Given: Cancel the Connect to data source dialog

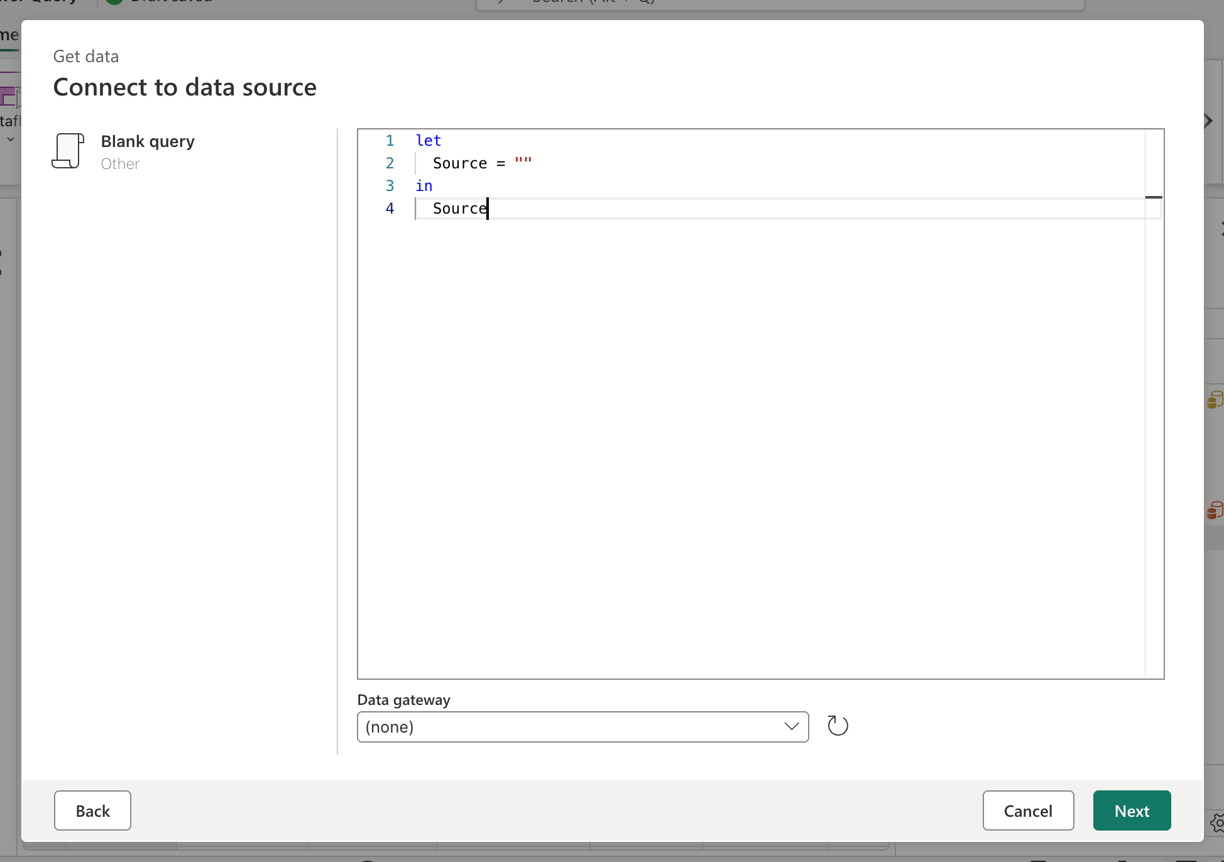Looking at the screenshot, I should (x=1028, y=810).
